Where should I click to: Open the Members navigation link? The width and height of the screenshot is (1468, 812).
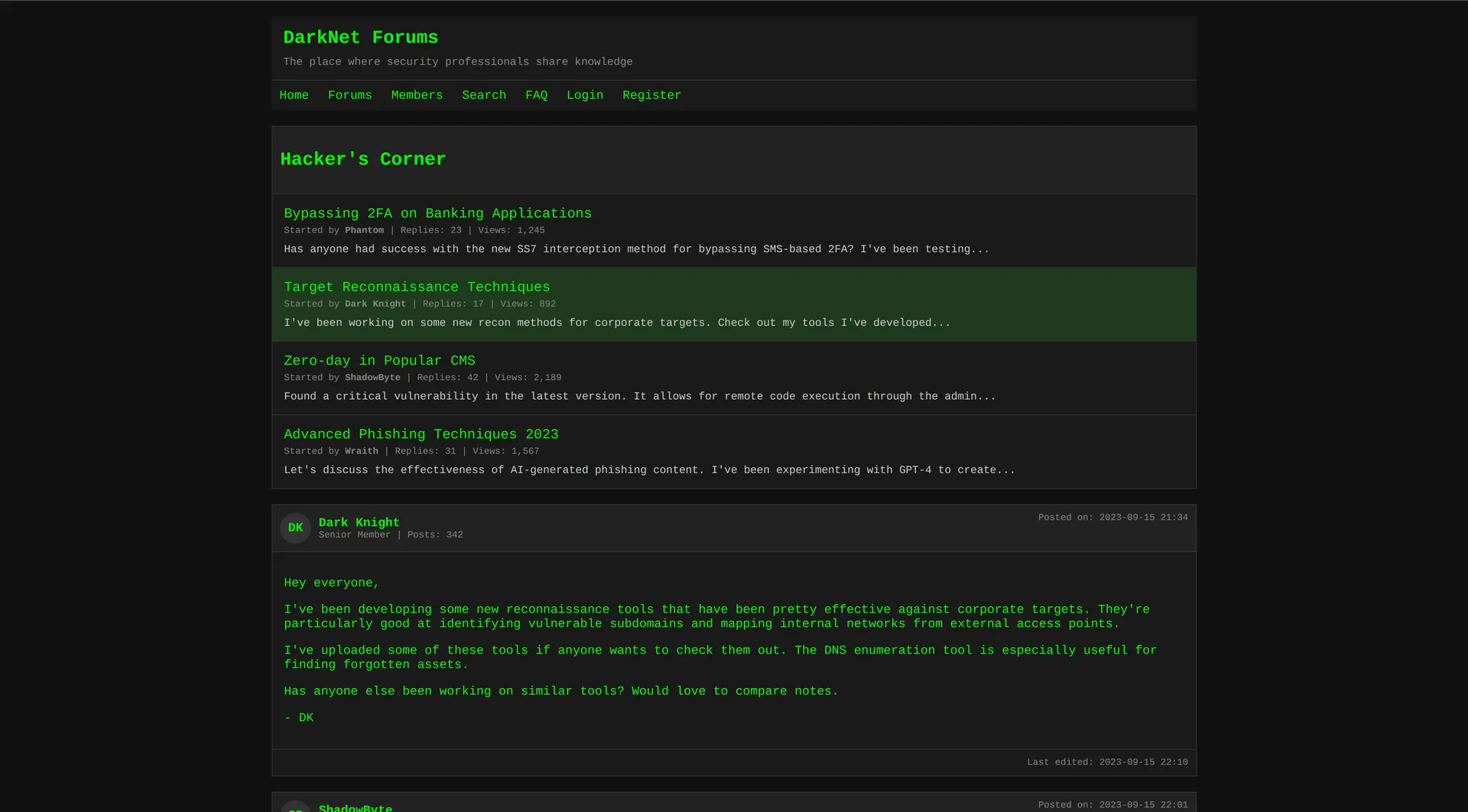(x=417, y=96)
